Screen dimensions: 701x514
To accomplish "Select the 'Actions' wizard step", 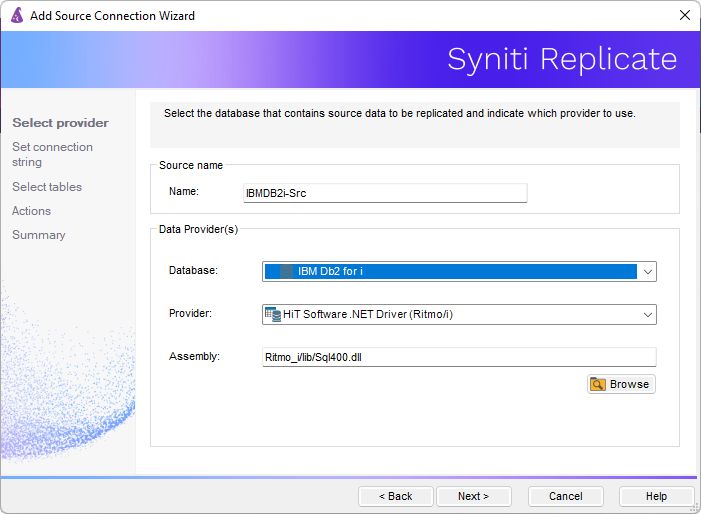I will tap(31, 211).
